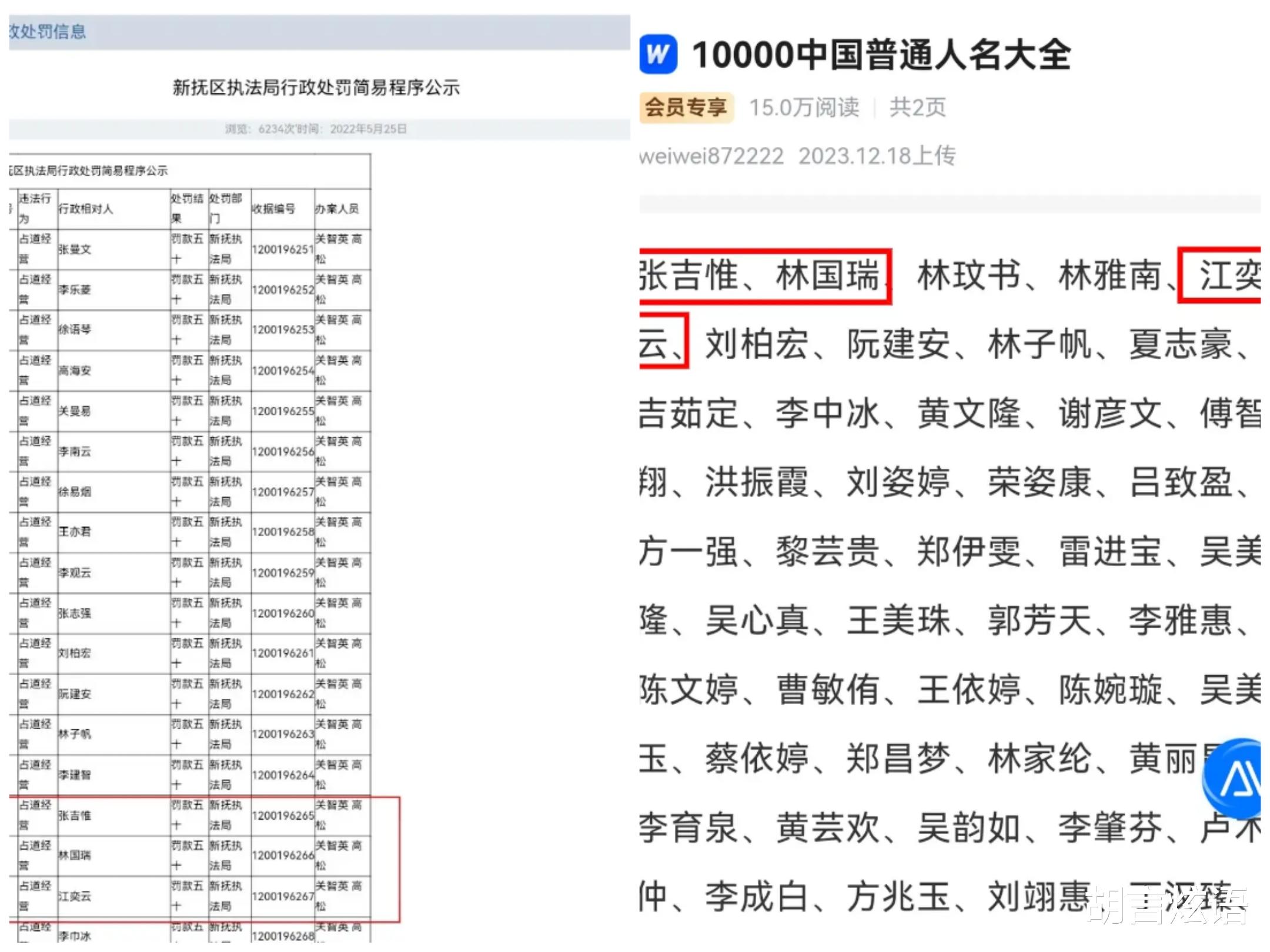
Task: Click the 办案人员 column header
Action: [x=337, y=209]
